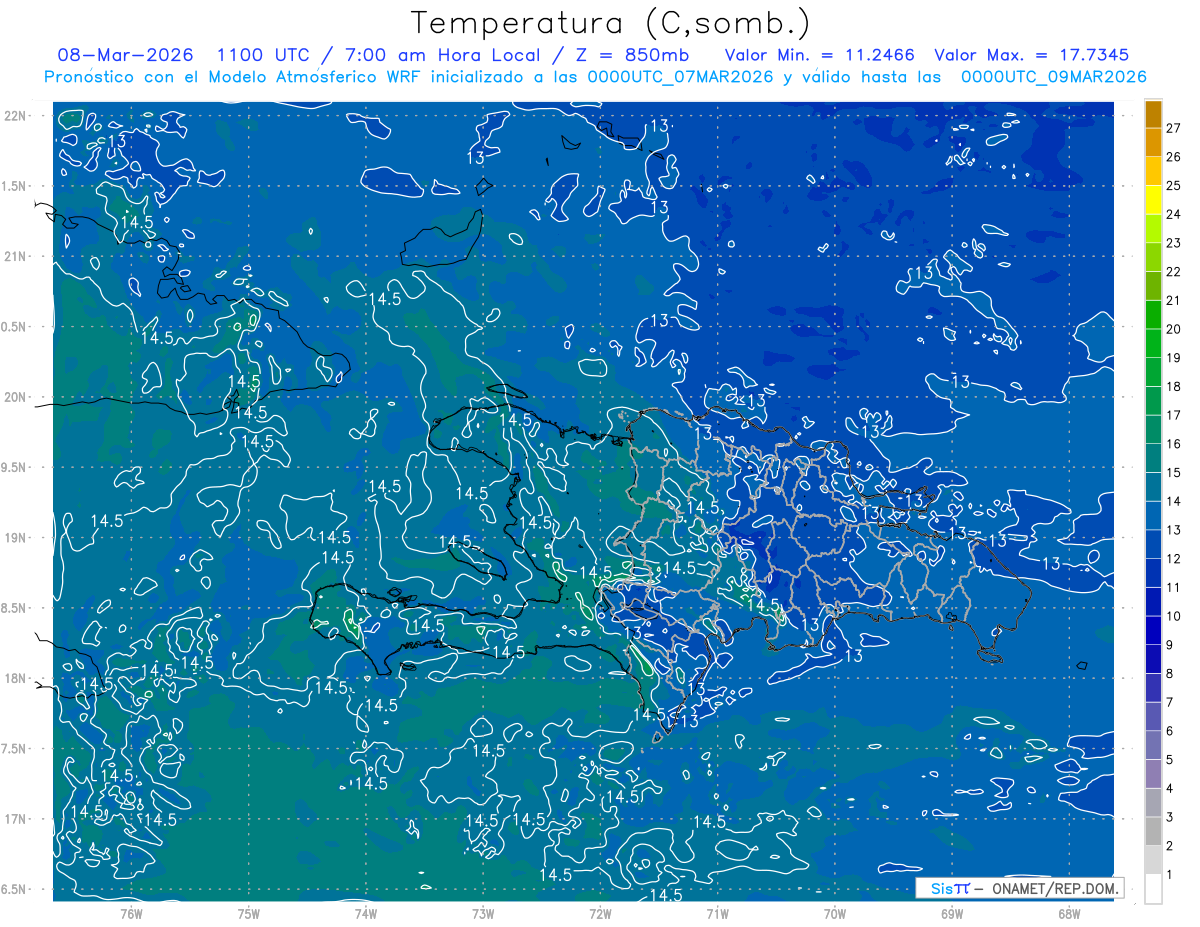The height and width of the screenshot is (927, 1200).
Task: Click the '68W' longitude axis label
Action: pos(1068,914)
